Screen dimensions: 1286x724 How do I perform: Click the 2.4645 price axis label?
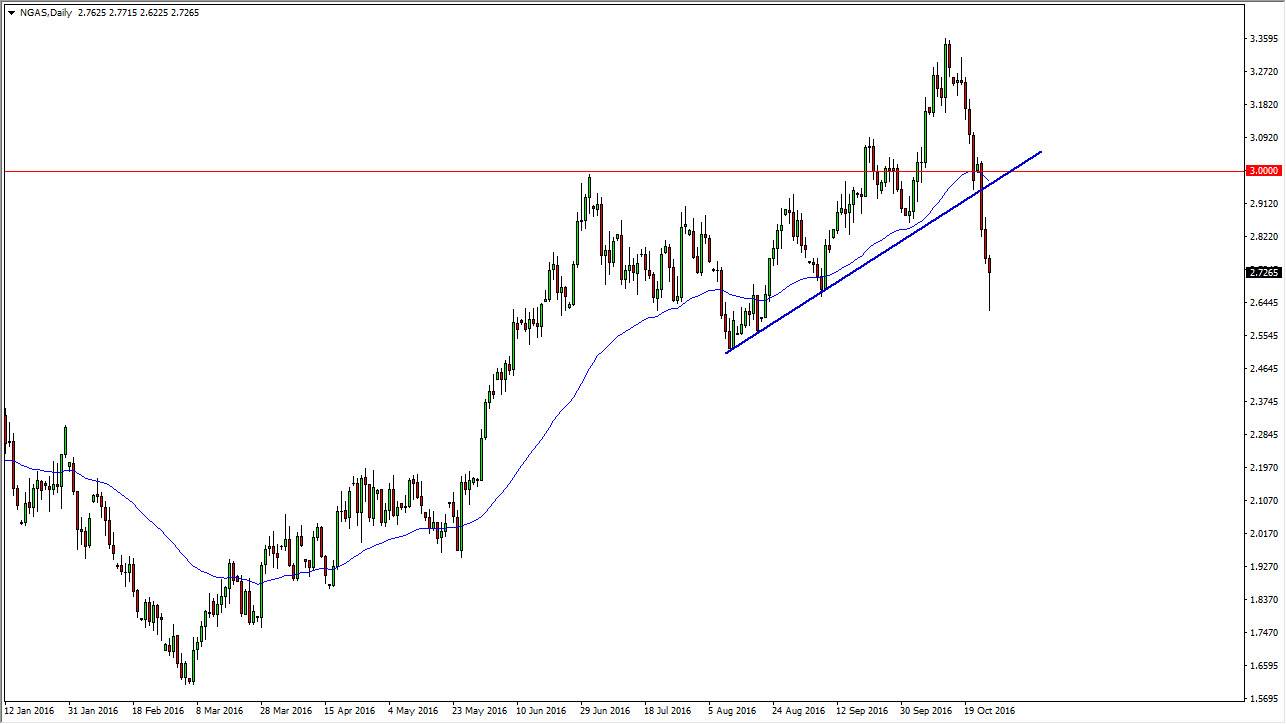pyautogui.click(x=1265, y=369)
